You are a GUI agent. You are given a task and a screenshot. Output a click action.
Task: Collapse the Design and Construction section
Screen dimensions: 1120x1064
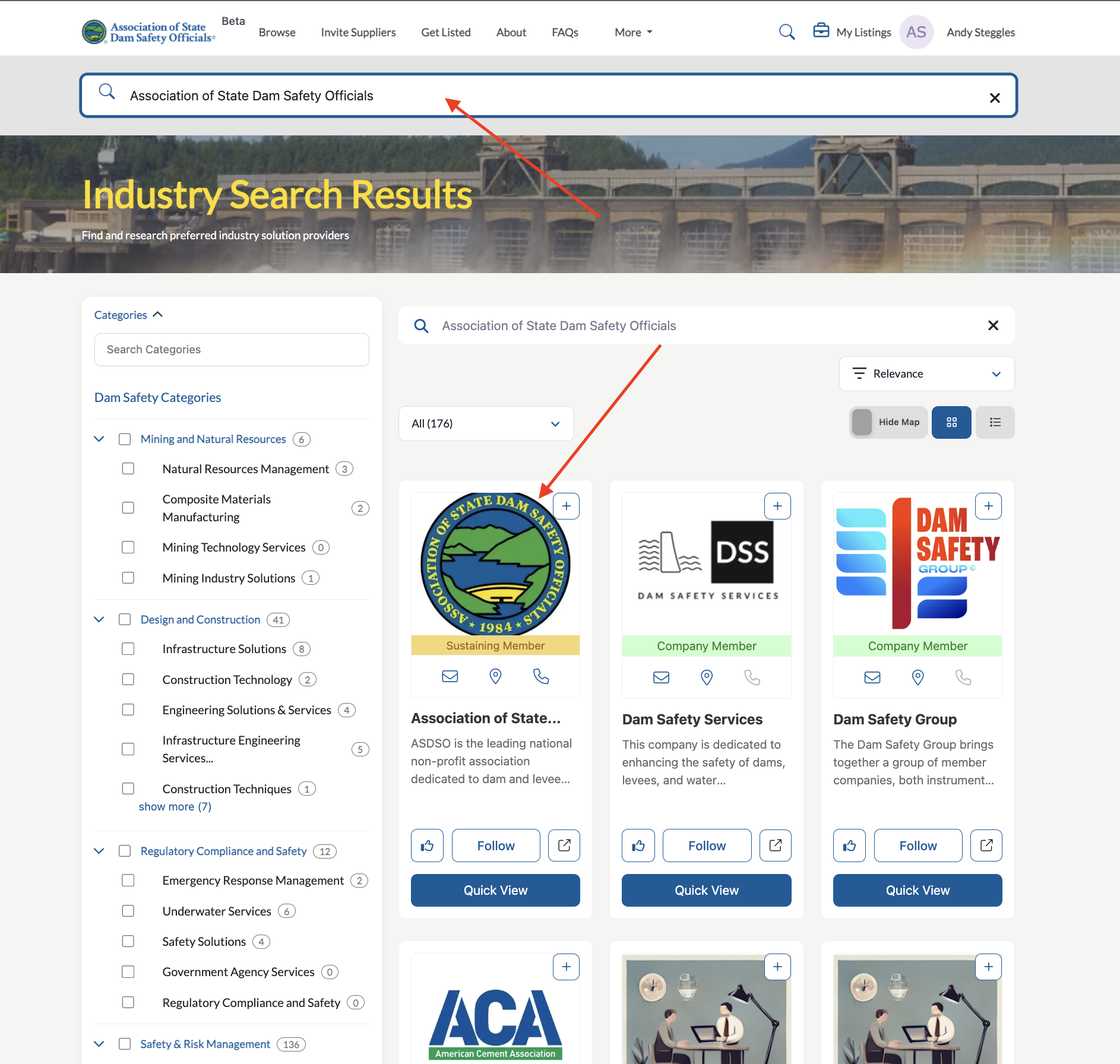99,619
